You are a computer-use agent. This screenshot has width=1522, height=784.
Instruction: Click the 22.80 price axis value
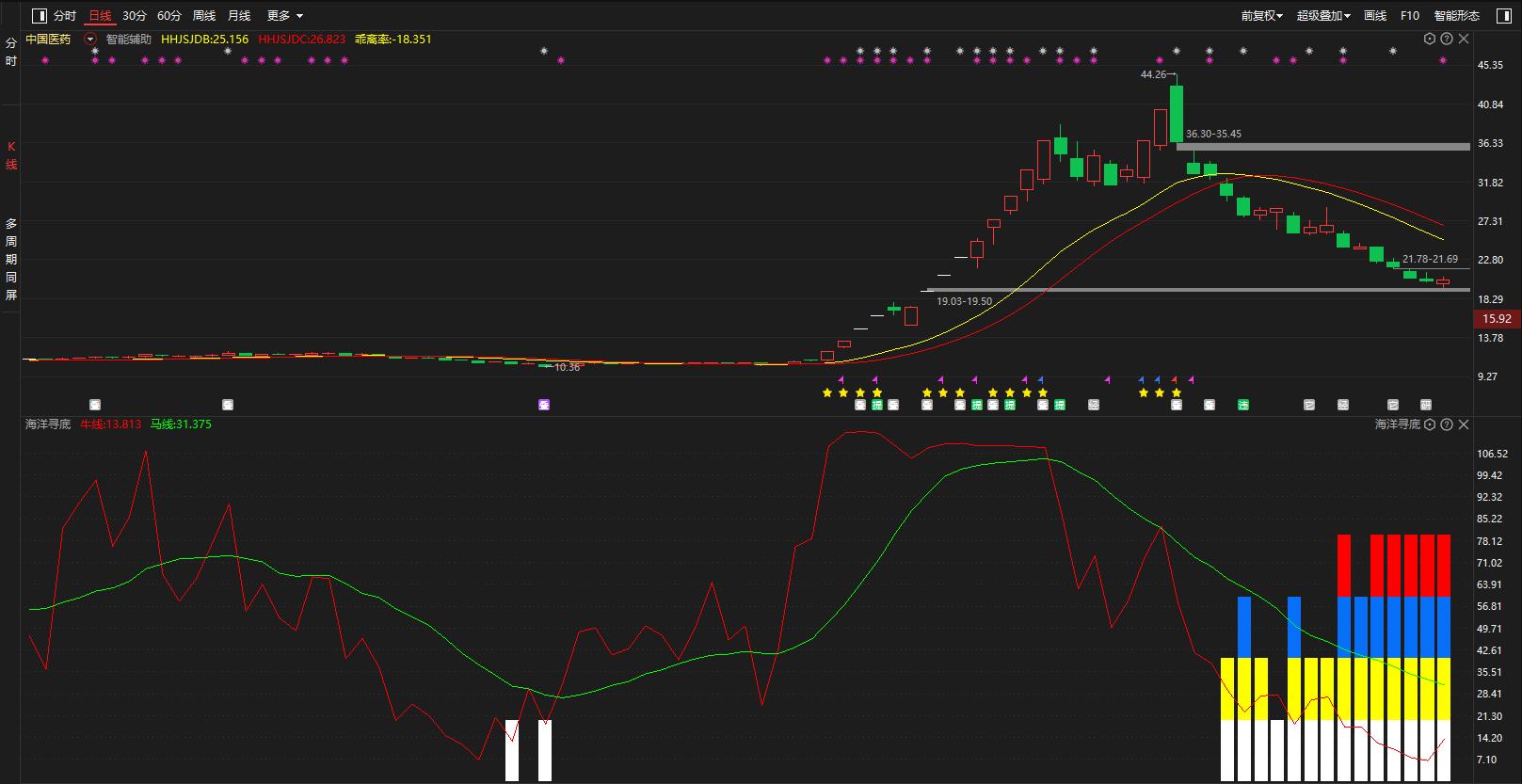(x=1491, y=260)
